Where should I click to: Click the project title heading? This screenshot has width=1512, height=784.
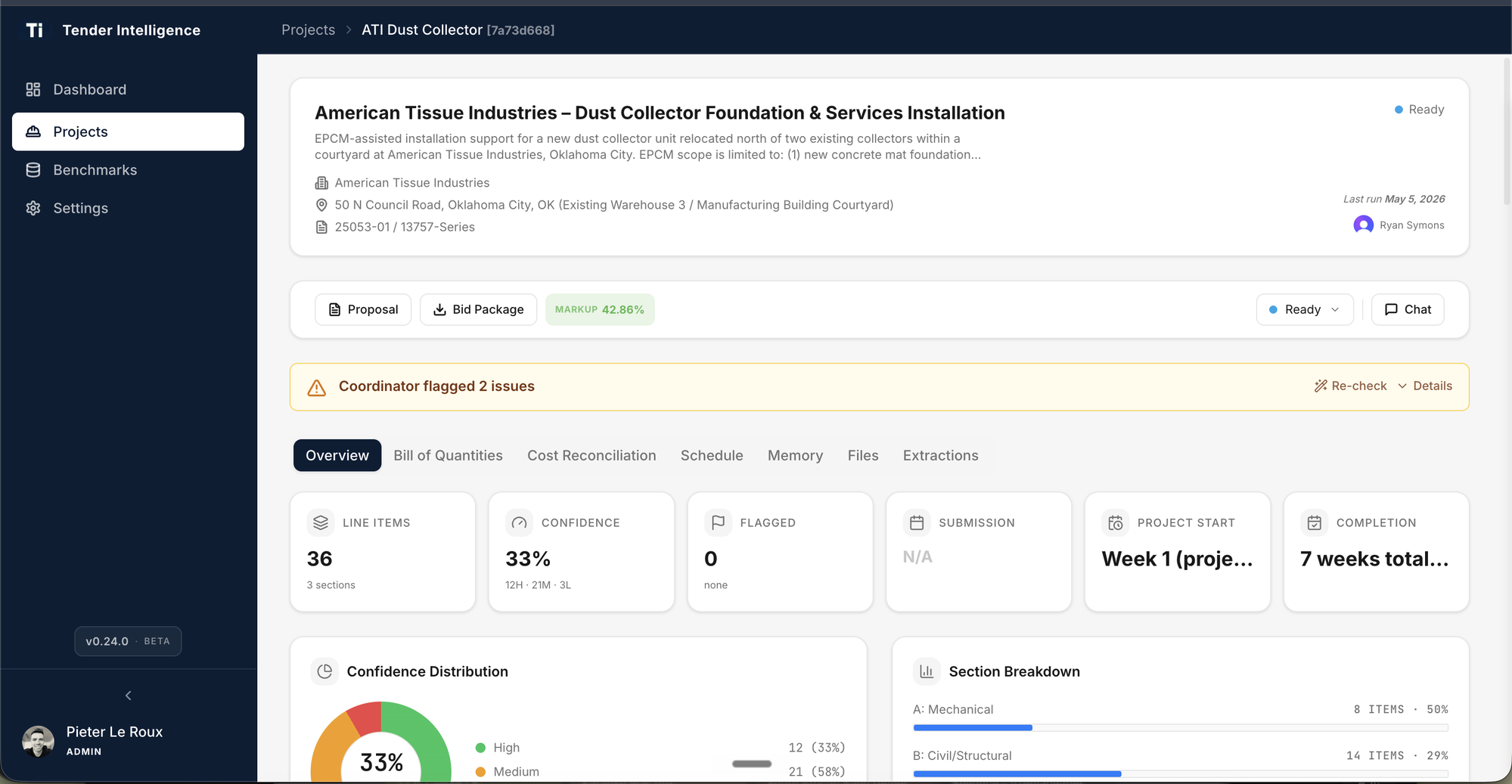coord(660,113)
